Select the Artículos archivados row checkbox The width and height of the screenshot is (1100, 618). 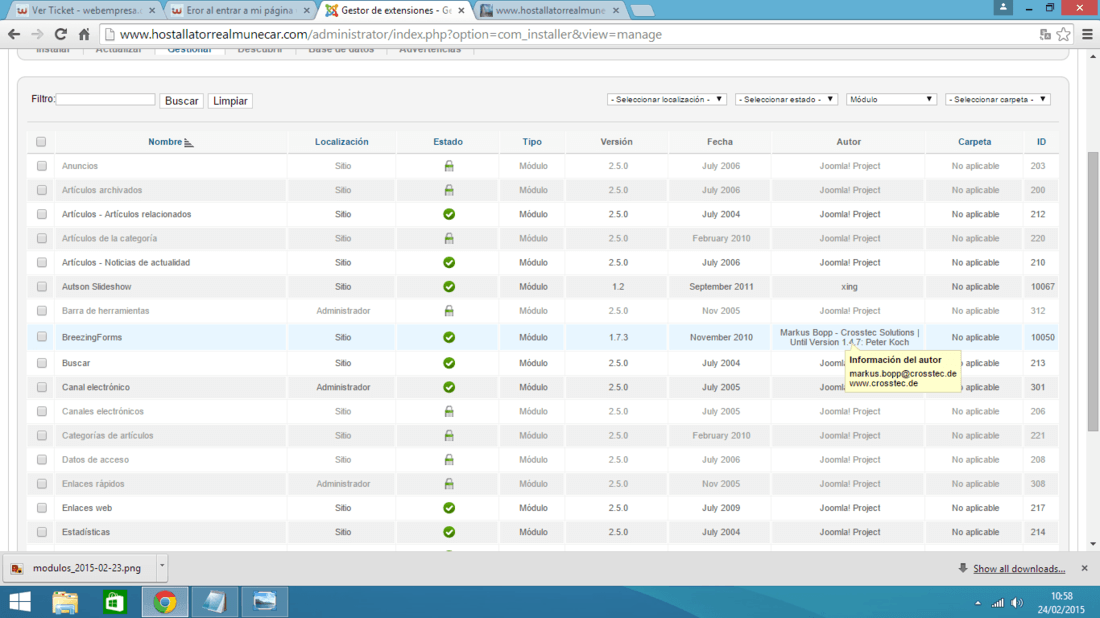(42, 190)
